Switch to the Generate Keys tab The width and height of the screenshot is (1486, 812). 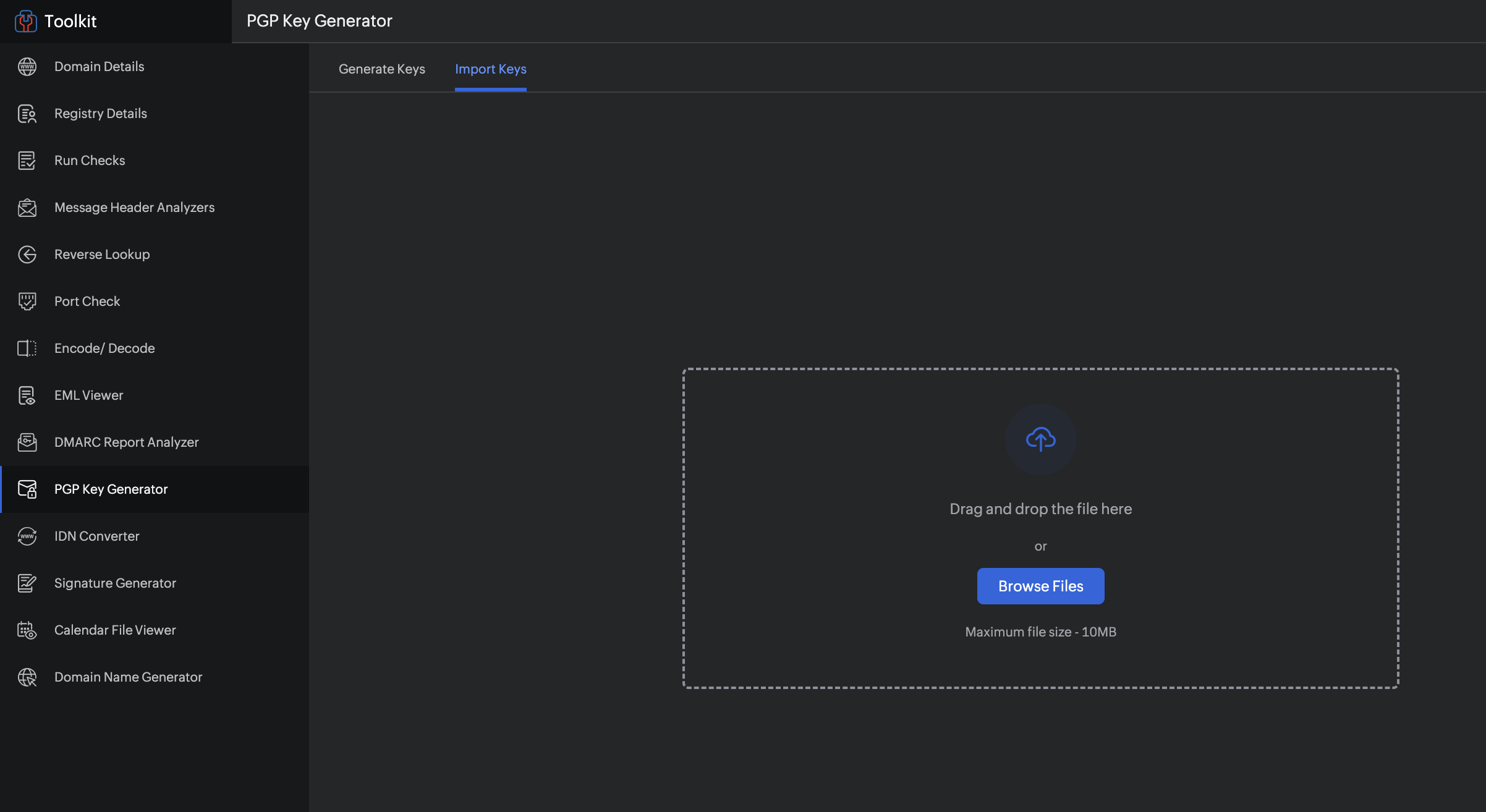pyautogui.click(x=381, y=69)
